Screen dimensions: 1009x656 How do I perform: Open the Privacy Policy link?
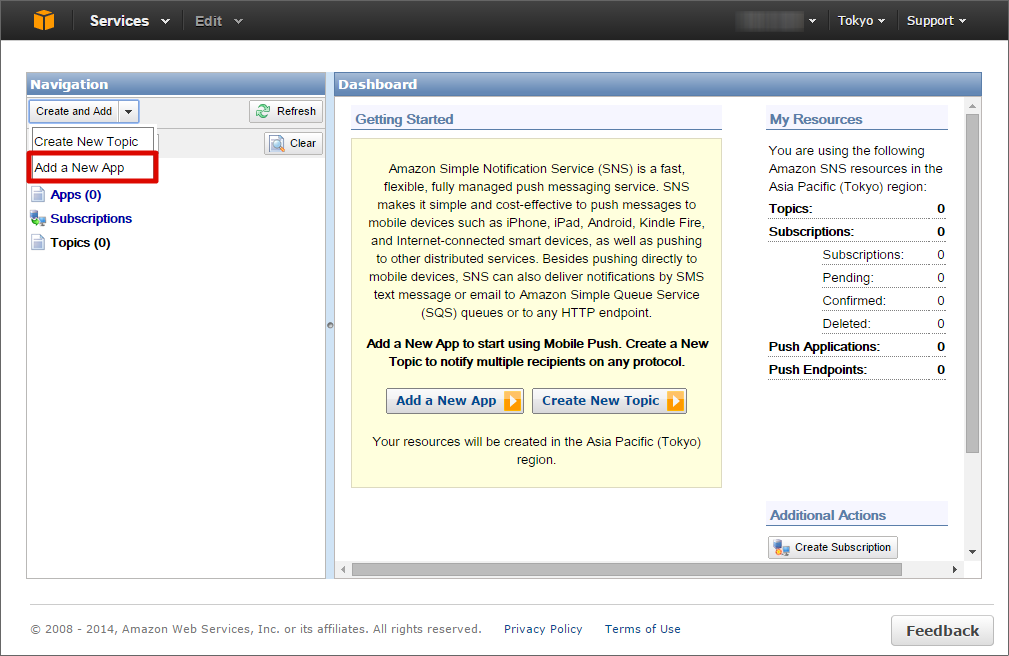coord(543,629)
